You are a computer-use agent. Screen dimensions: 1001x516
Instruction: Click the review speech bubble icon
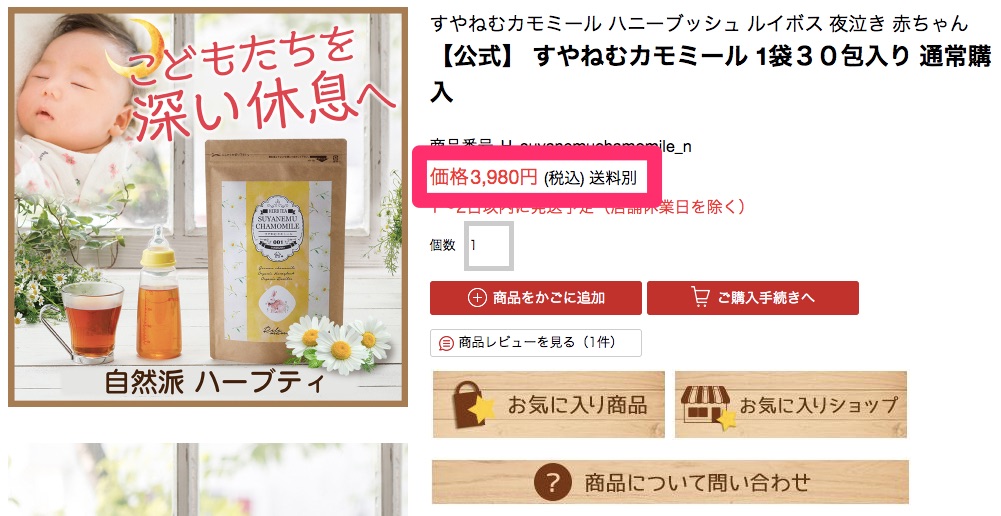(x=446, y=344)
